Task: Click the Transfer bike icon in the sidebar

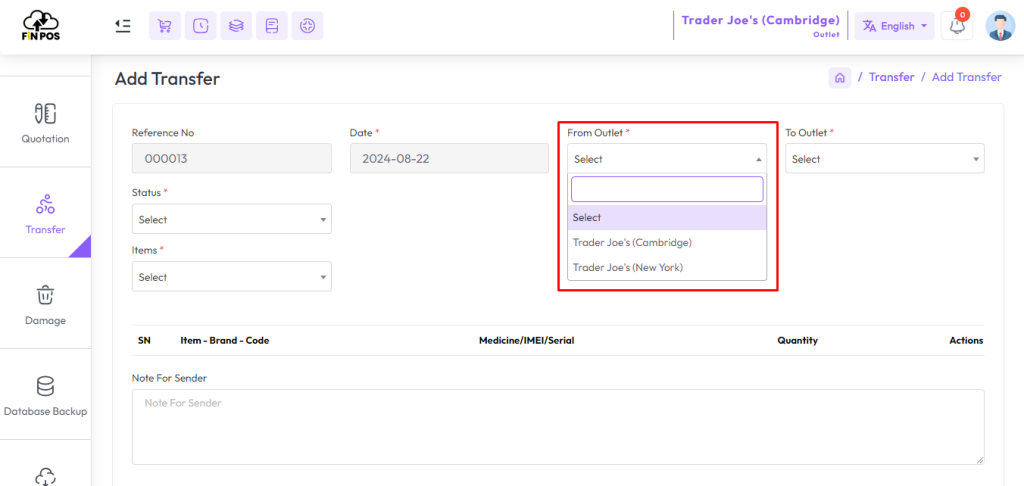Action: (x=45, y=204)
